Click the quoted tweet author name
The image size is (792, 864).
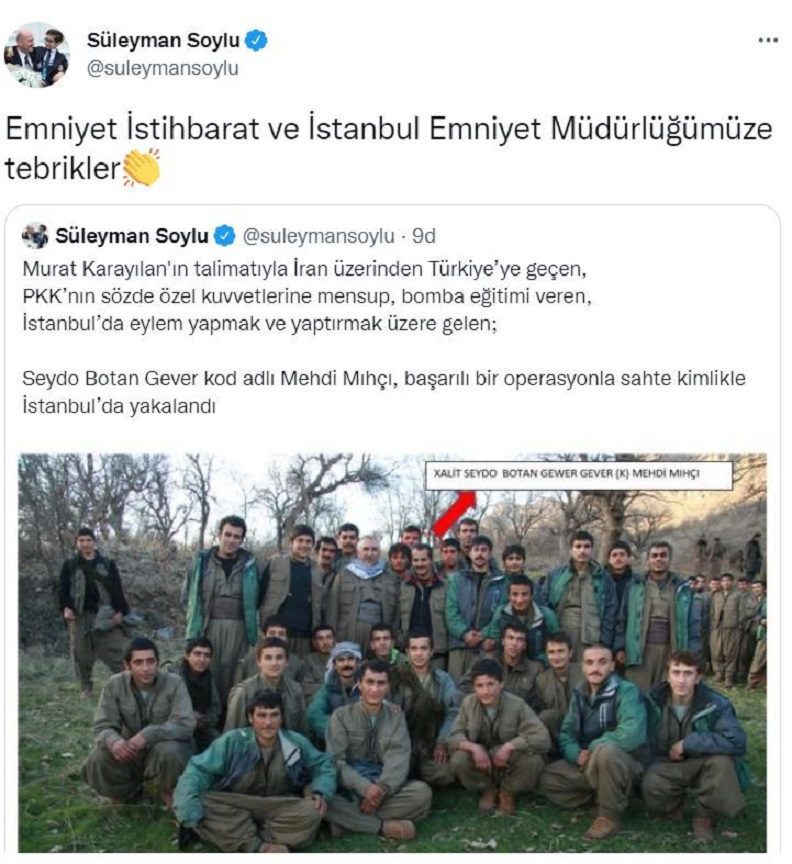(132, 236)
